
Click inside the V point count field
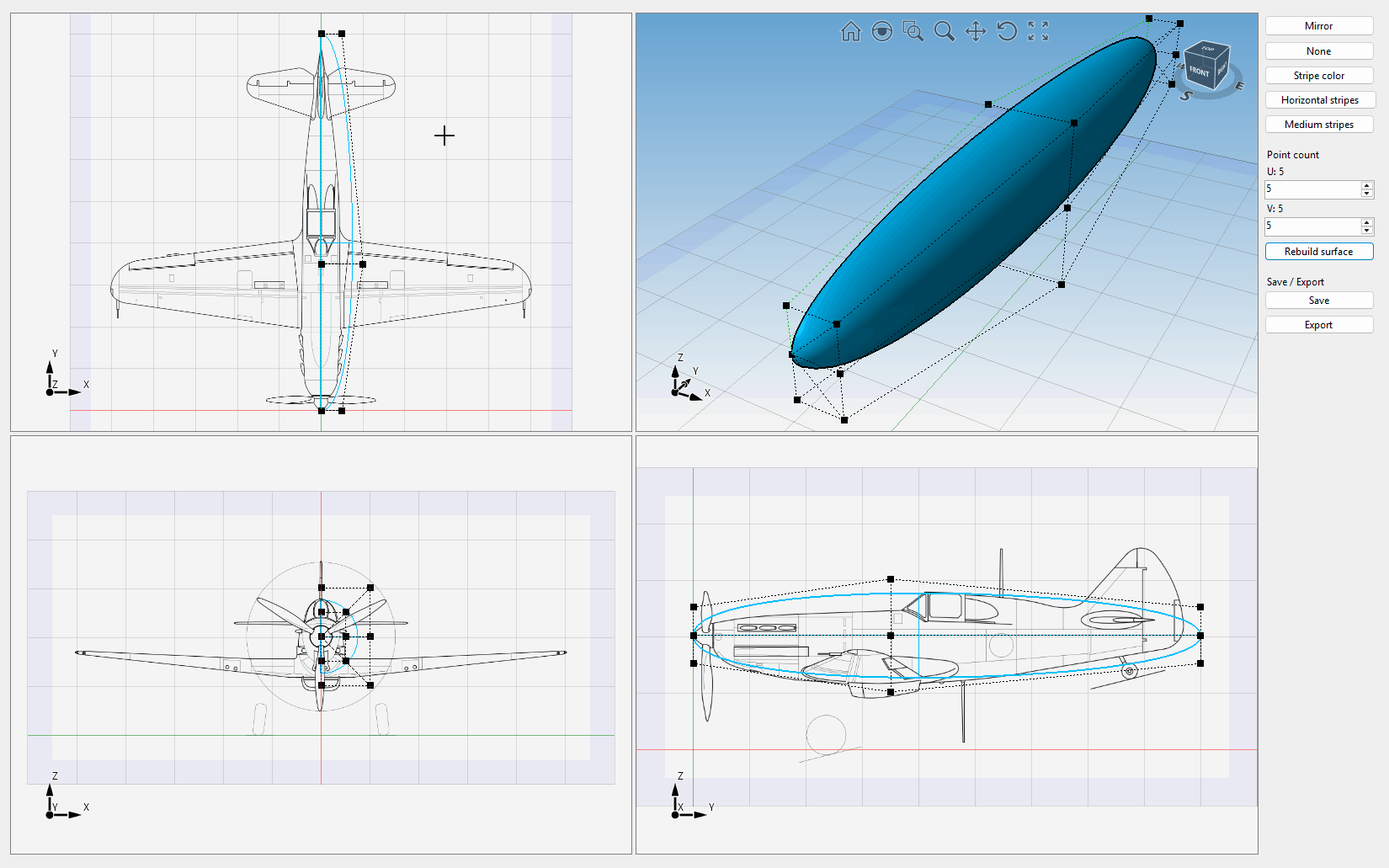(x=1312, y=226)
